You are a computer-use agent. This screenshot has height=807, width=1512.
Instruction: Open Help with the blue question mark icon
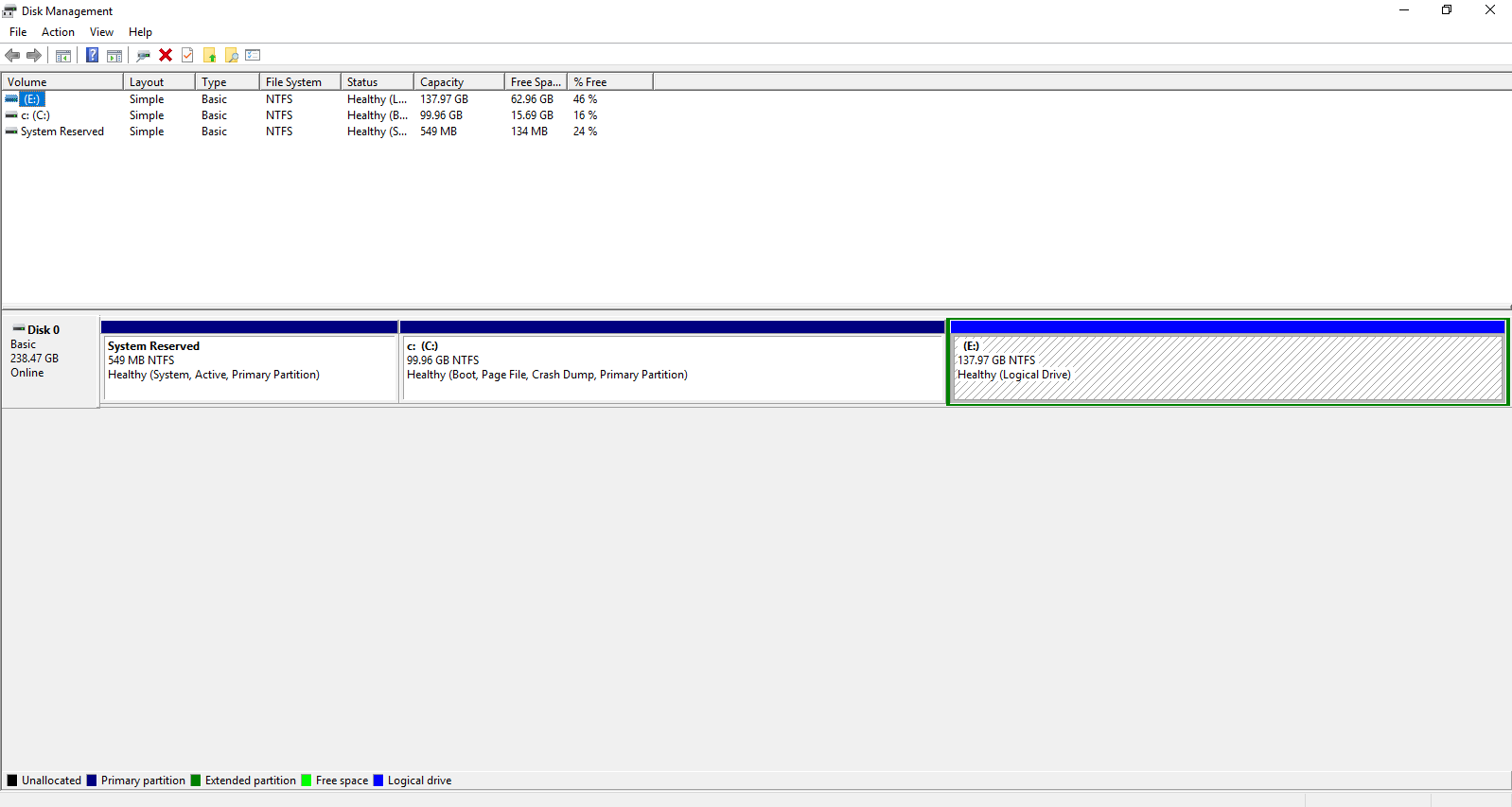pyautogui.click(x=92, y=55)
